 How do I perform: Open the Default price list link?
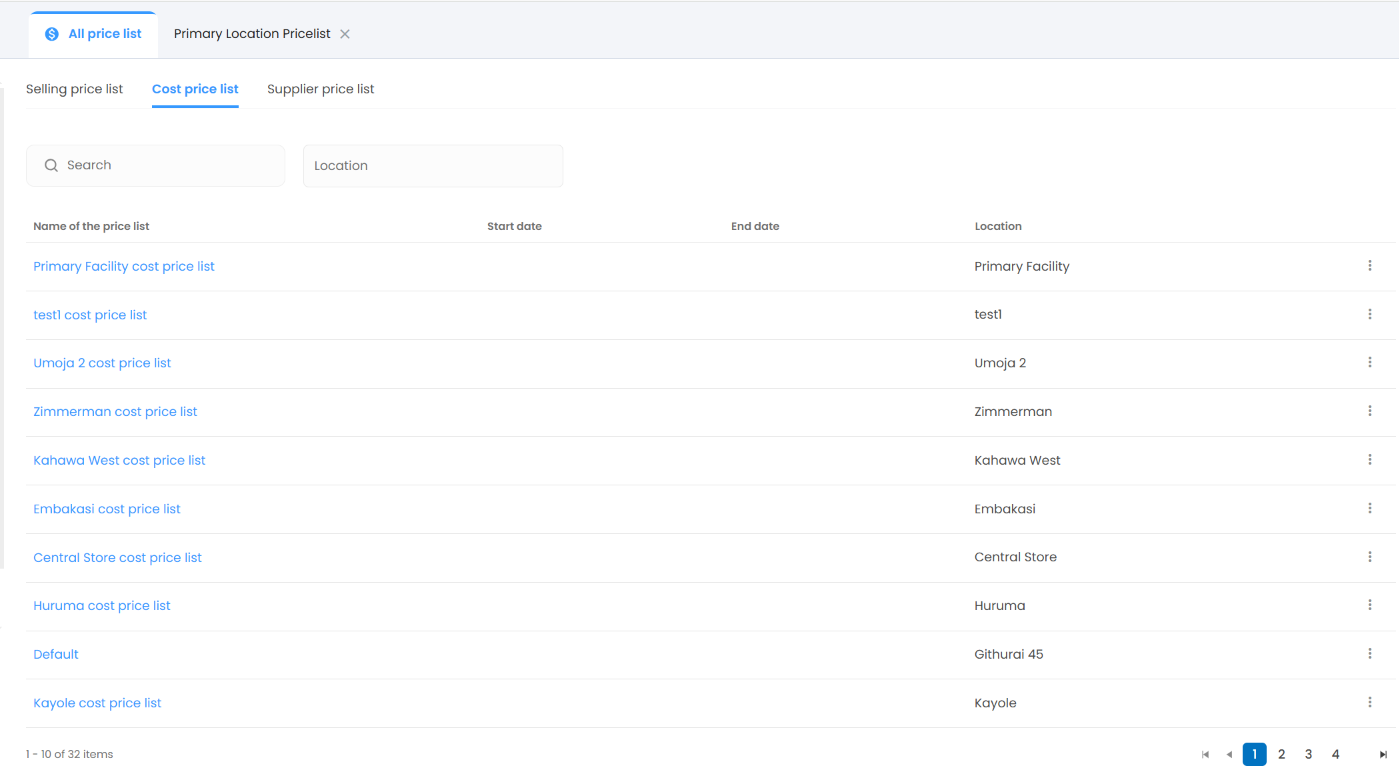pos(56,654)
